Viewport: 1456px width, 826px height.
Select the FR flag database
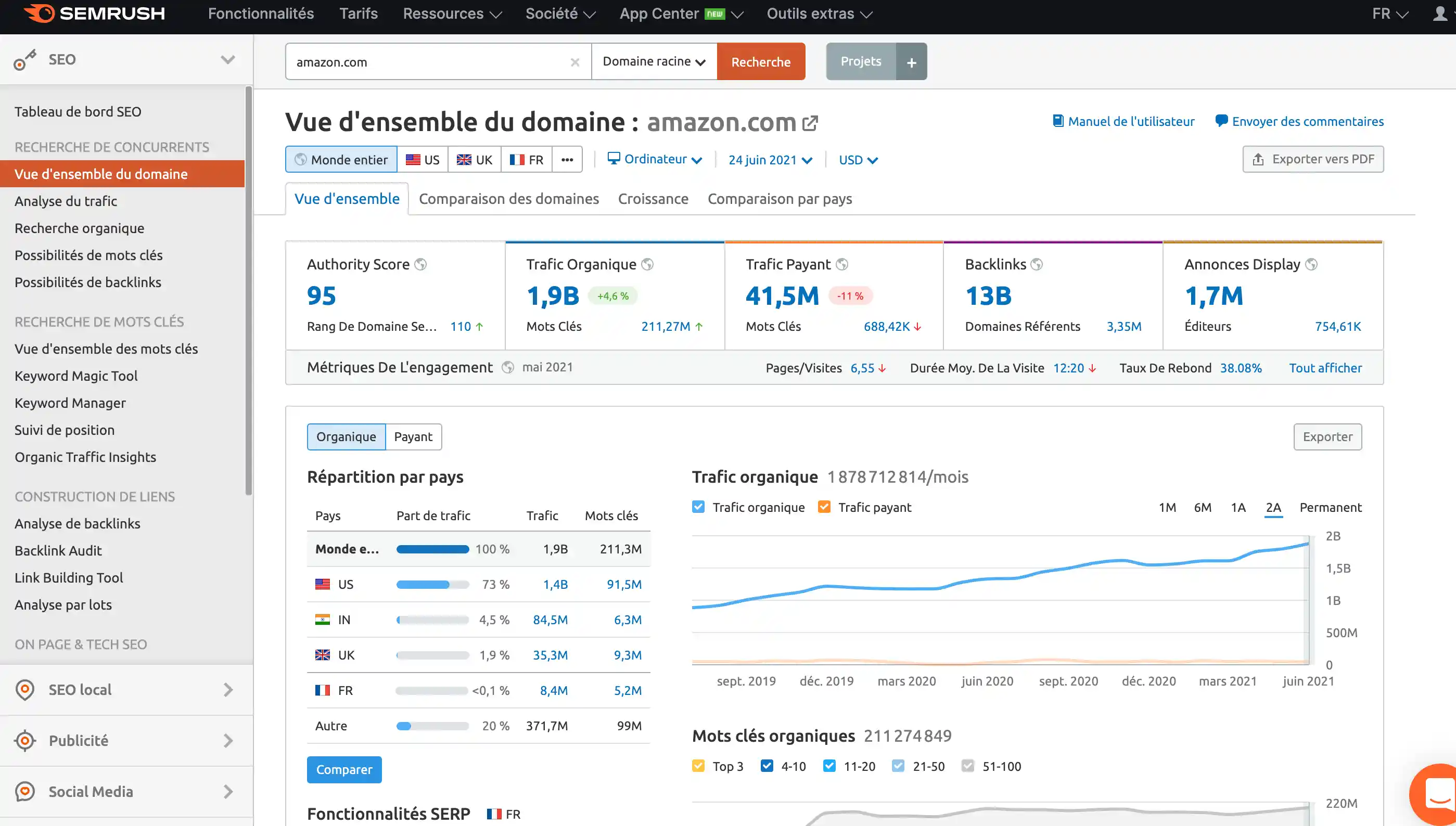coord(527,159)
